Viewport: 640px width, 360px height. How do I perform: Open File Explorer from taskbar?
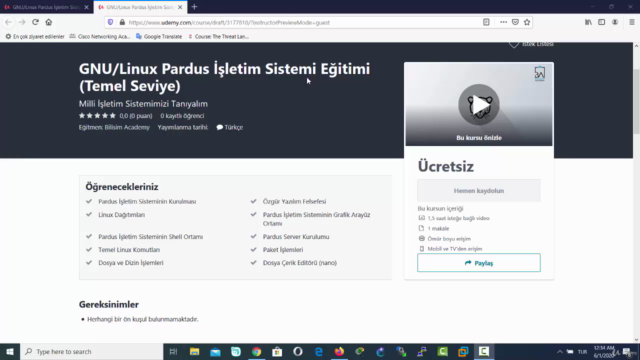195,351
